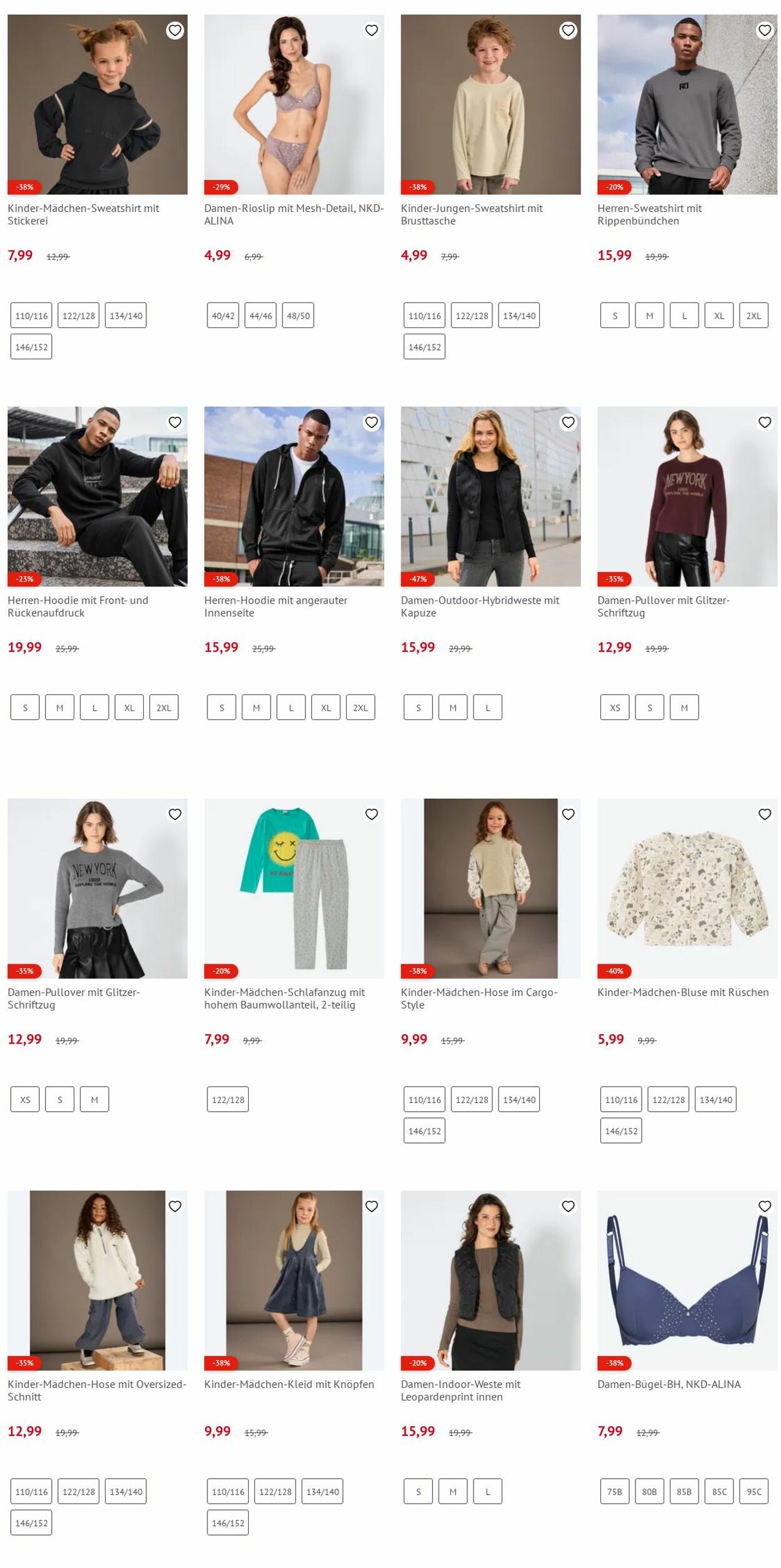Select size XS for burgundy Damen-Pullover
This screenshot has width=781, height=1568.
(x=615, y=707)
